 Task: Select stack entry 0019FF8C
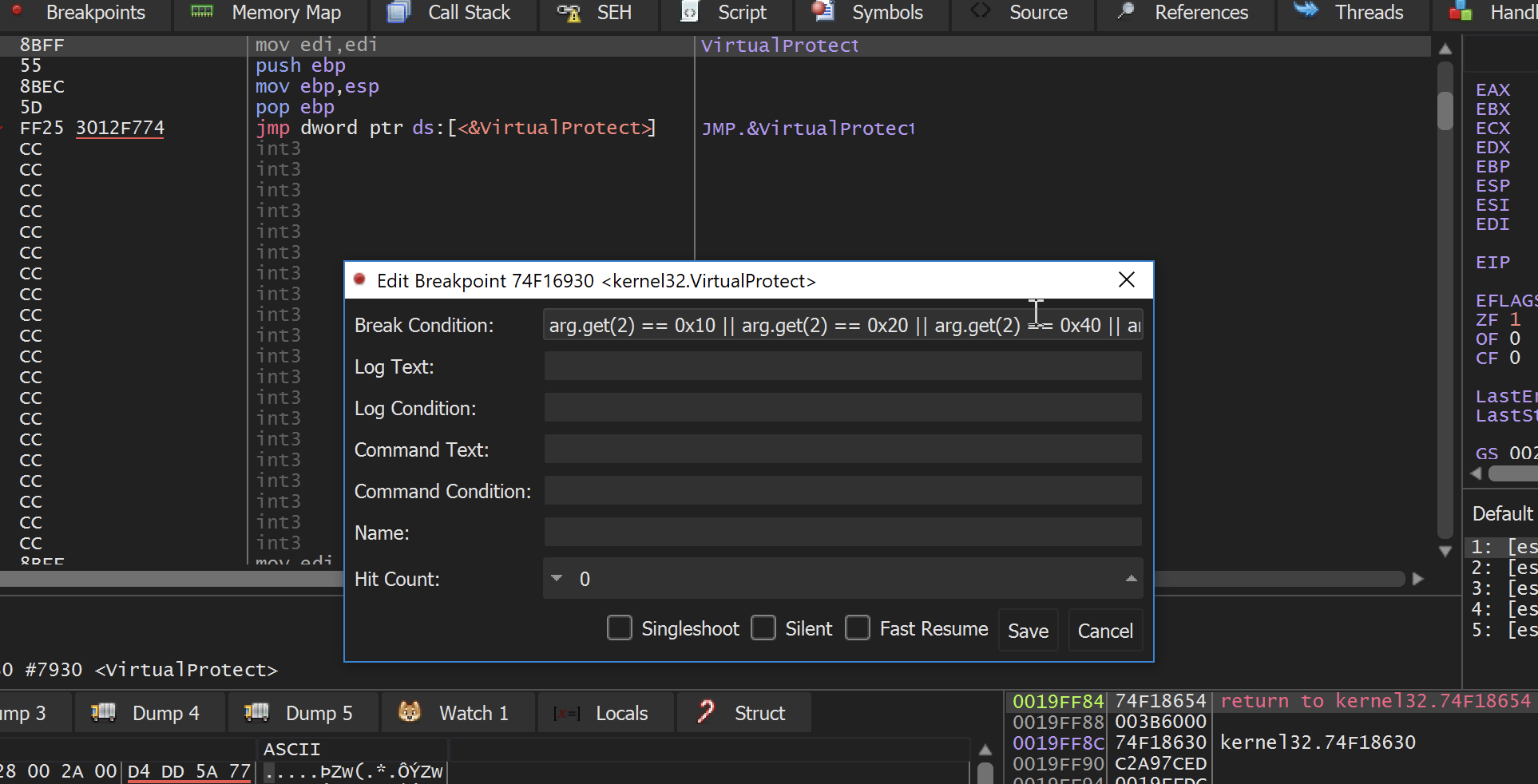pyautogui.click(x=1058, y=743)
